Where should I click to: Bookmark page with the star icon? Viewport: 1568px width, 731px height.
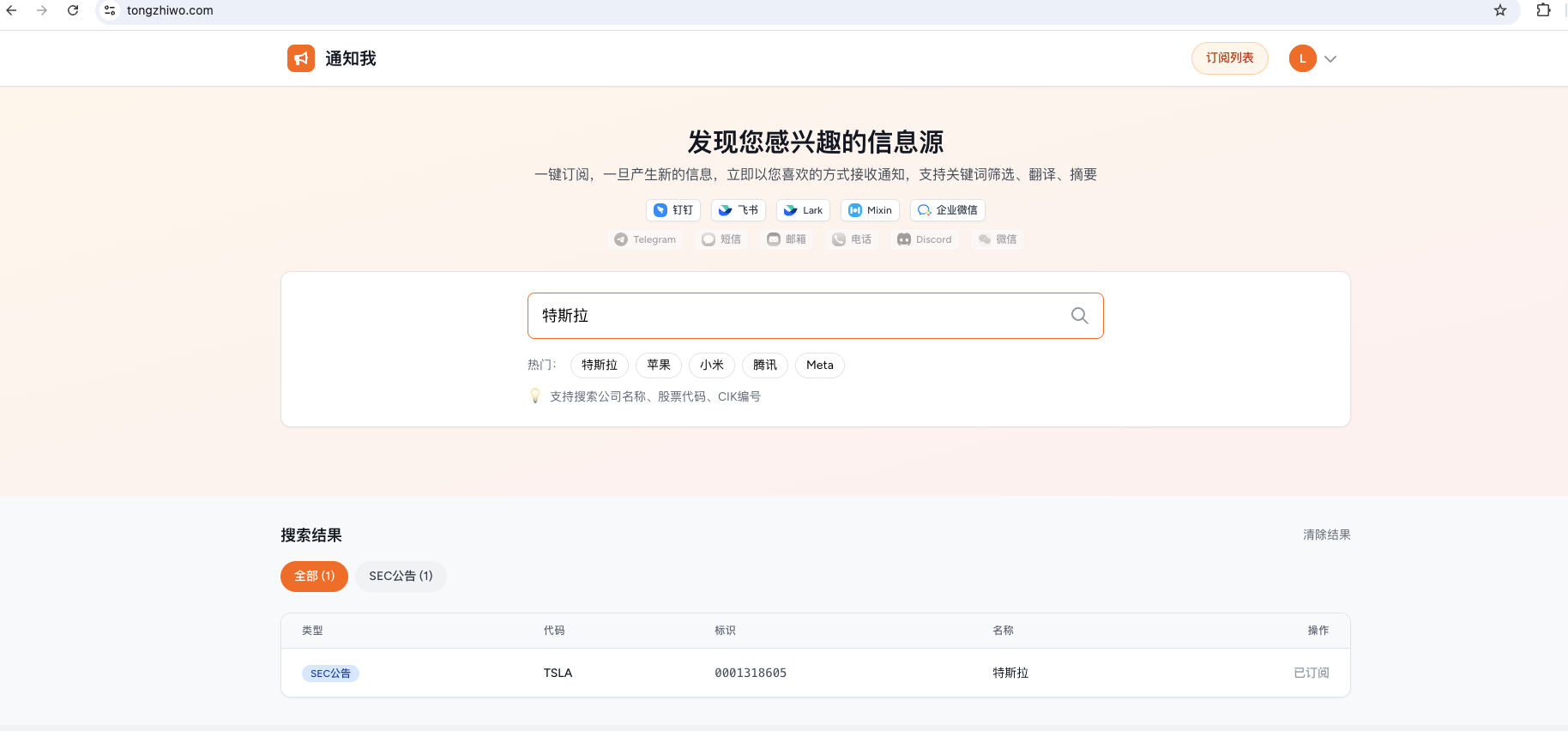[x=1500, y=10]
